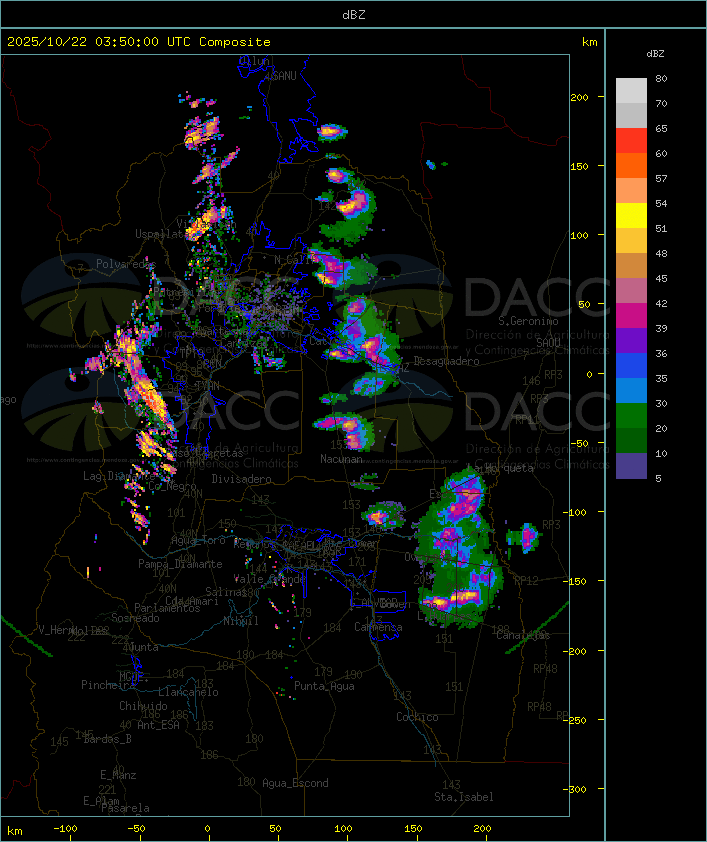Click the 'Uspallata' map label

click(160, 234)
